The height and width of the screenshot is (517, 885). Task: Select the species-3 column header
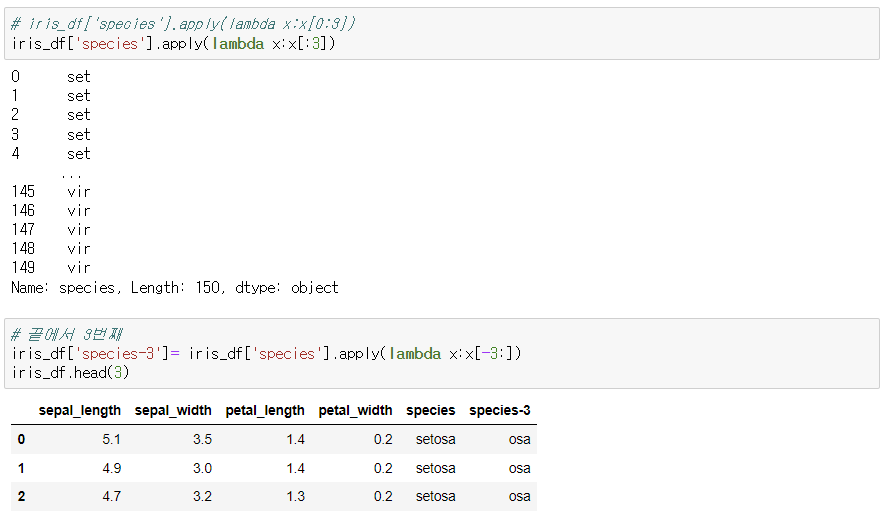click(500, 410)
